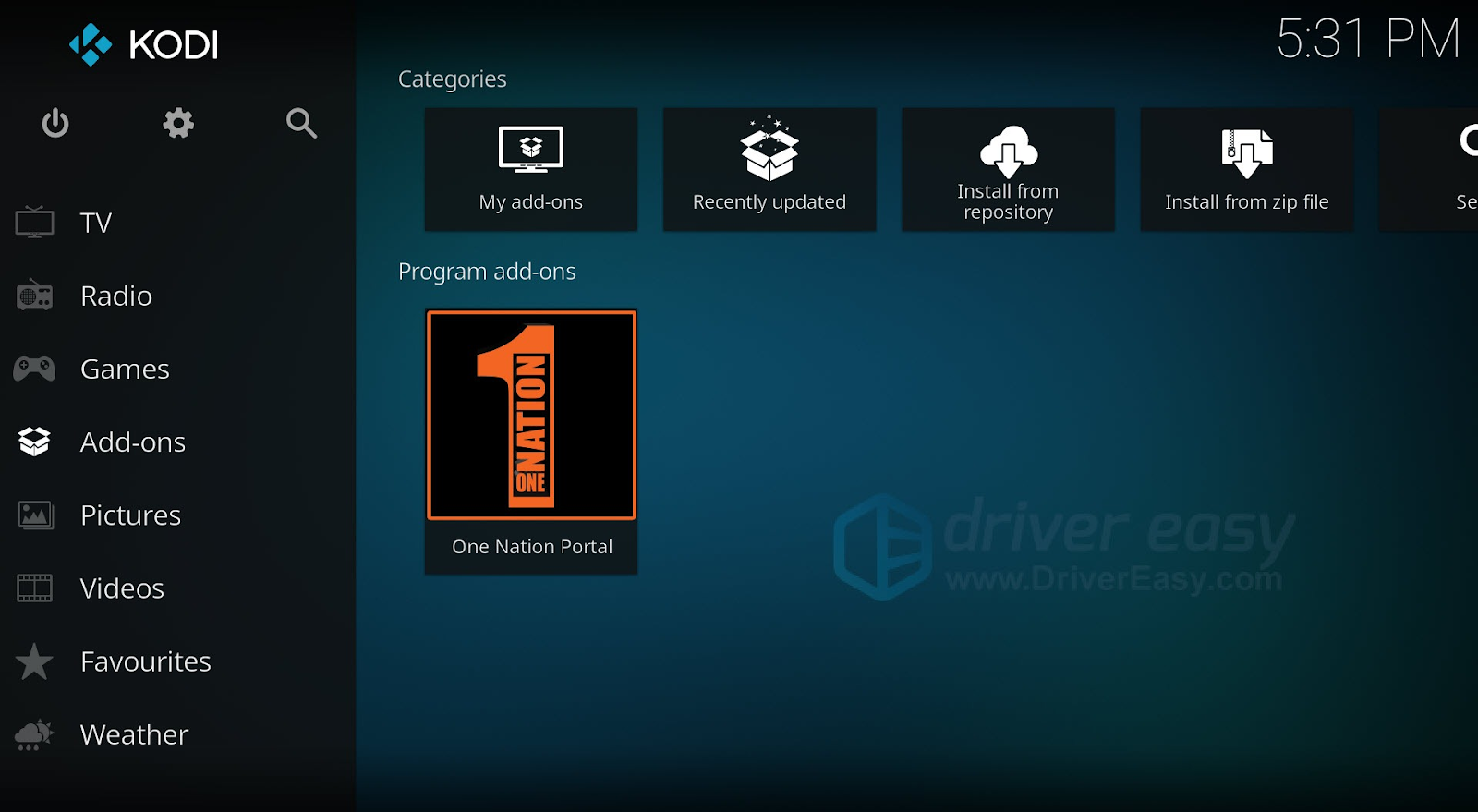This screenshot has width=1478, height=812.
Task: Click the Install from repository cloud icon
Action: pyautogui.click(x=1008, y=151)
